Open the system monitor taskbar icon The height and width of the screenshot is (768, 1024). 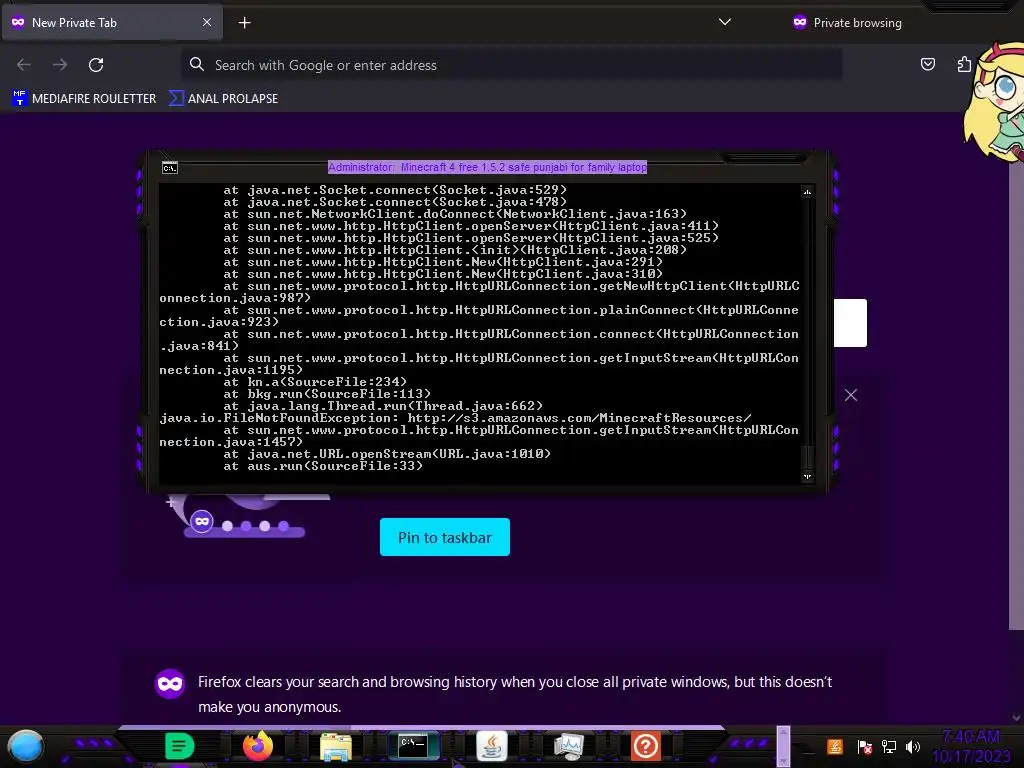click(569, 746)
